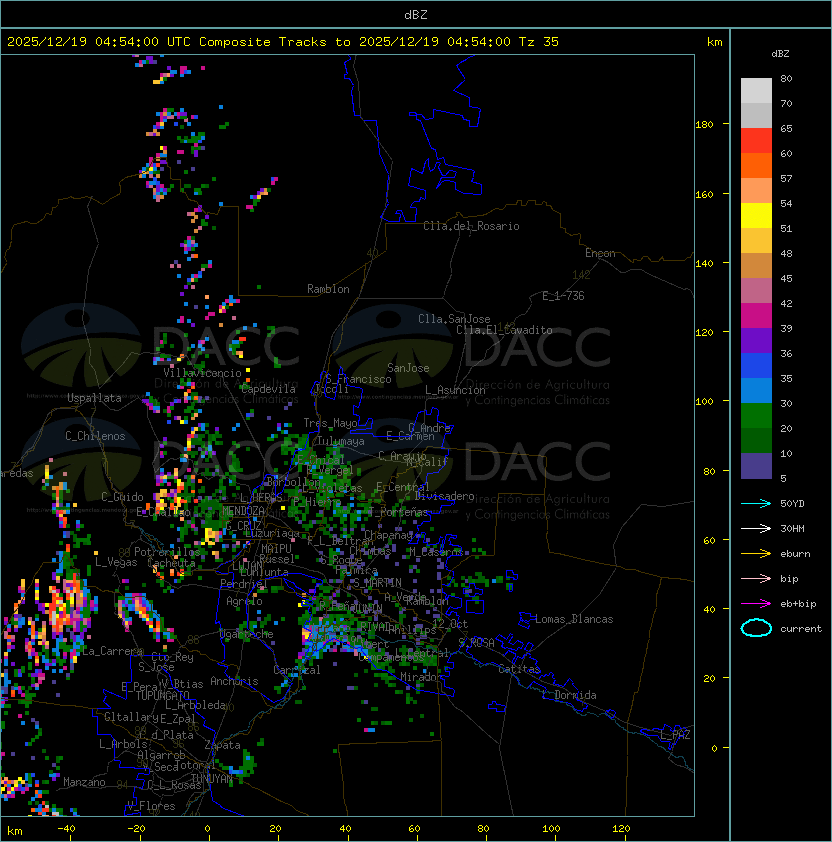Screen dimensions: 832x842
Task: Click the MAIPU map label
Action: (276, 549)
